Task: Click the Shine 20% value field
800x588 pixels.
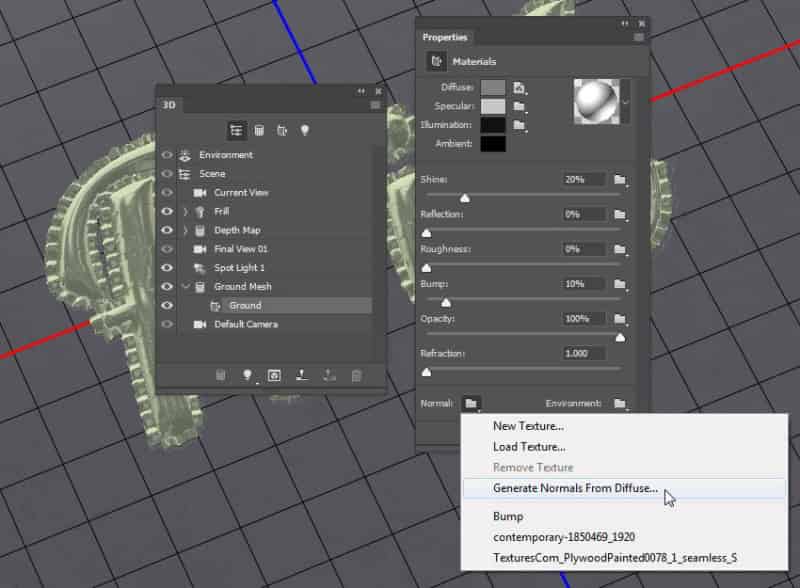Action: click(x=584, y=180)
